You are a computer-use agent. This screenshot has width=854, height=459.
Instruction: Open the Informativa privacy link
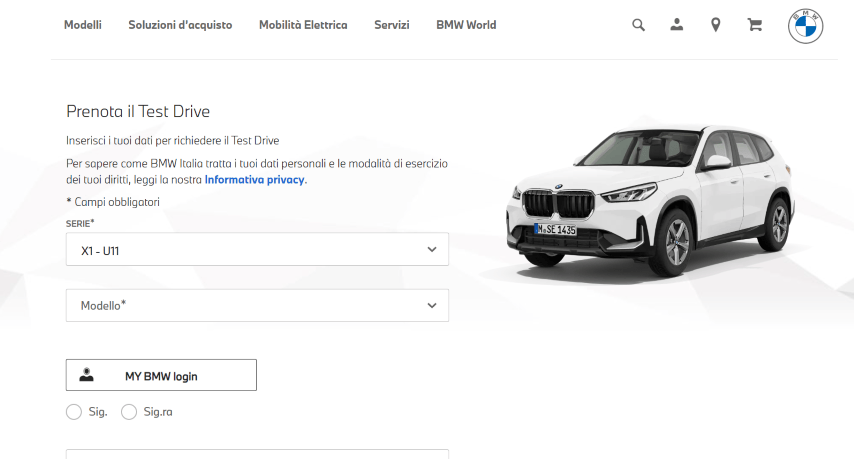255,180
